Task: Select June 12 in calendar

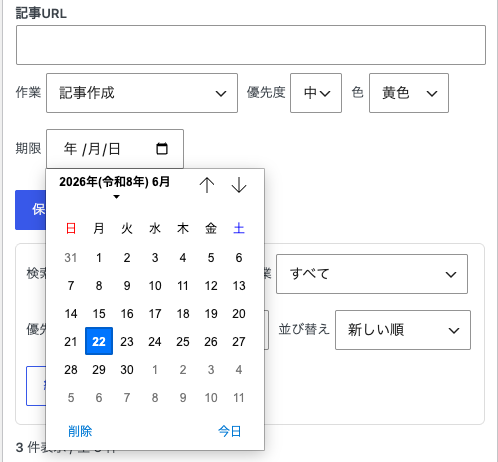Action: click(211, 286)
